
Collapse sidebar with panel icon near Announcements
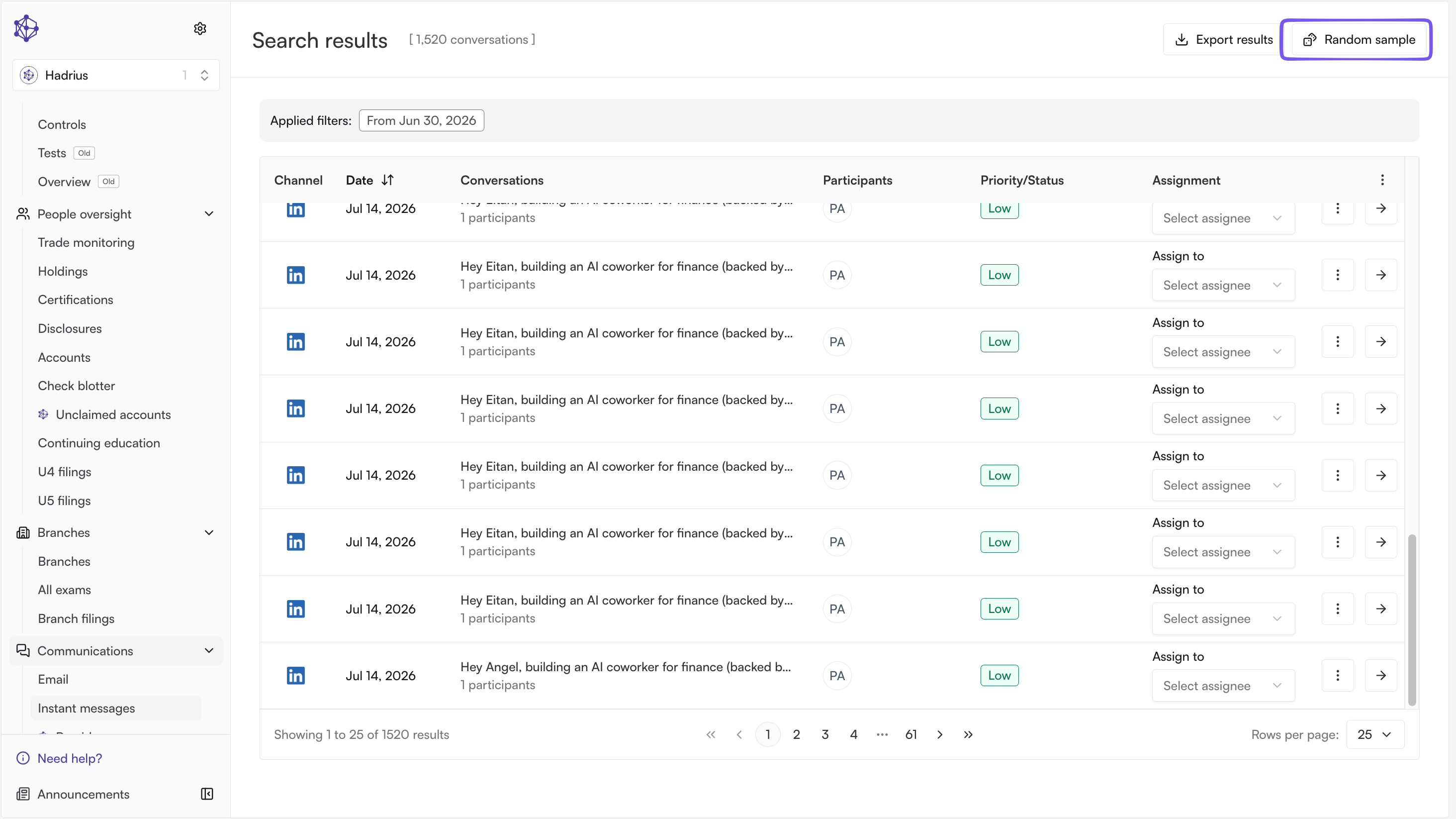(x=207, y=794)
